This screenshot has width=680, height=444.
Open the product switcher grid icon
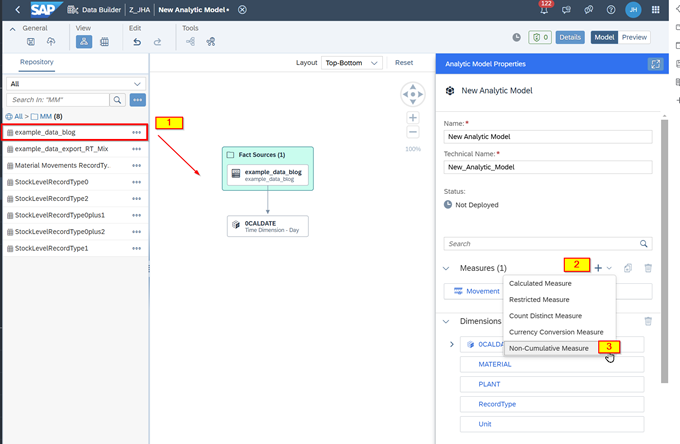click(657, 10)
